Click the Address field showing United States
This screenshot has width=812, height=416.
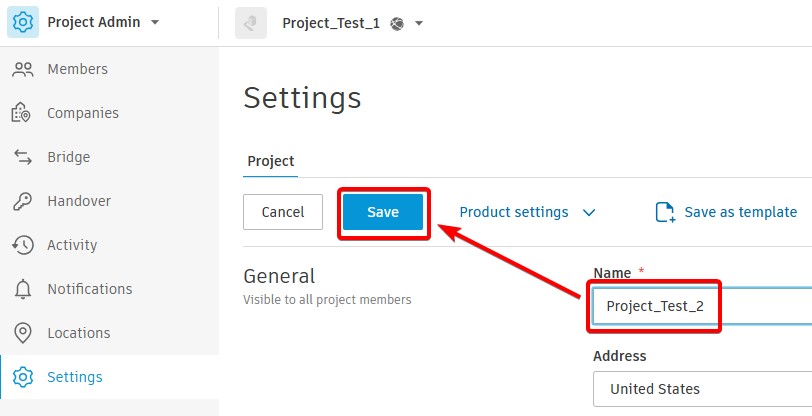point(702,389)
